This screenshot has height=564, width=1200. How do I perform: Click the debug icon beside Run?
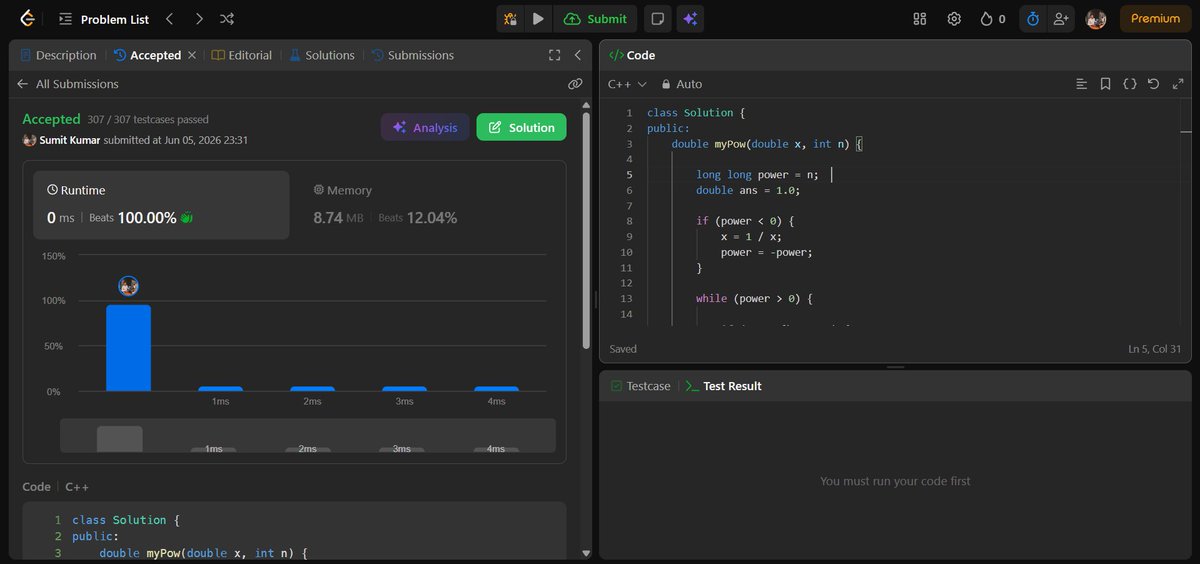coord(510,18)
